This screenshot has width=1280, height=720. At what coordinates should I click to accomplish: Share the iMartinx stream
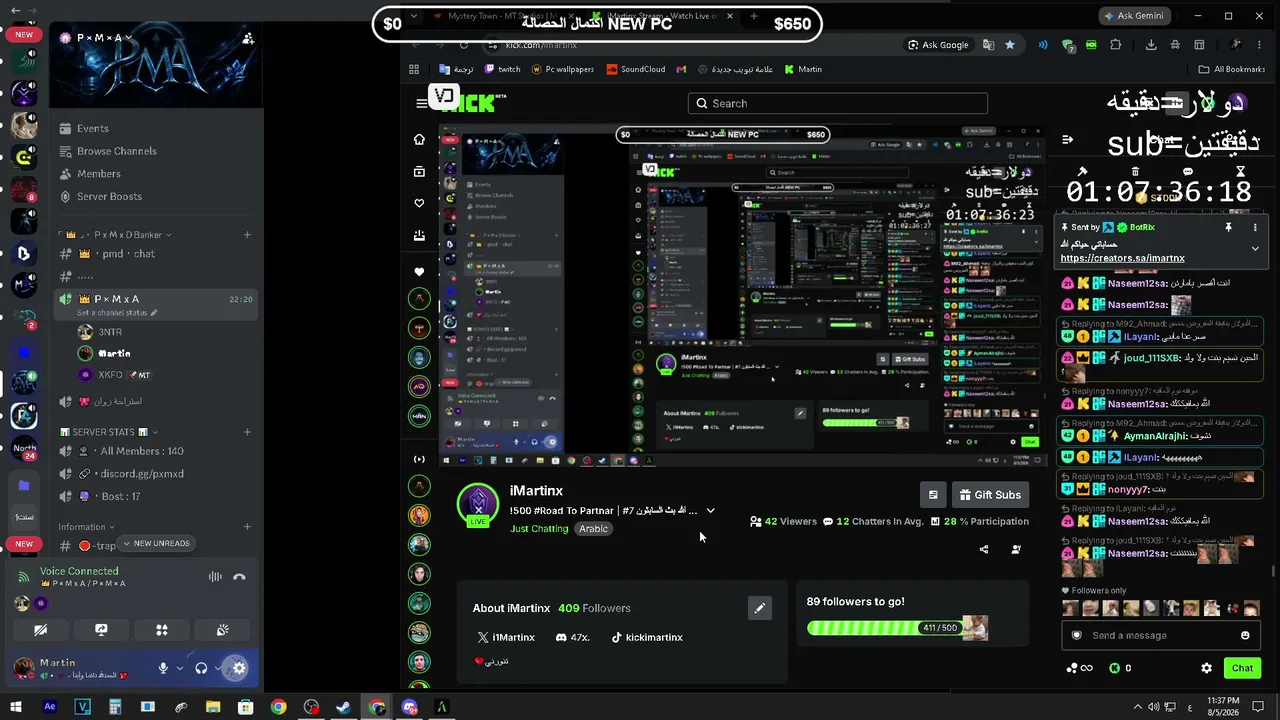pyautogui.click(x=984, y=549)
